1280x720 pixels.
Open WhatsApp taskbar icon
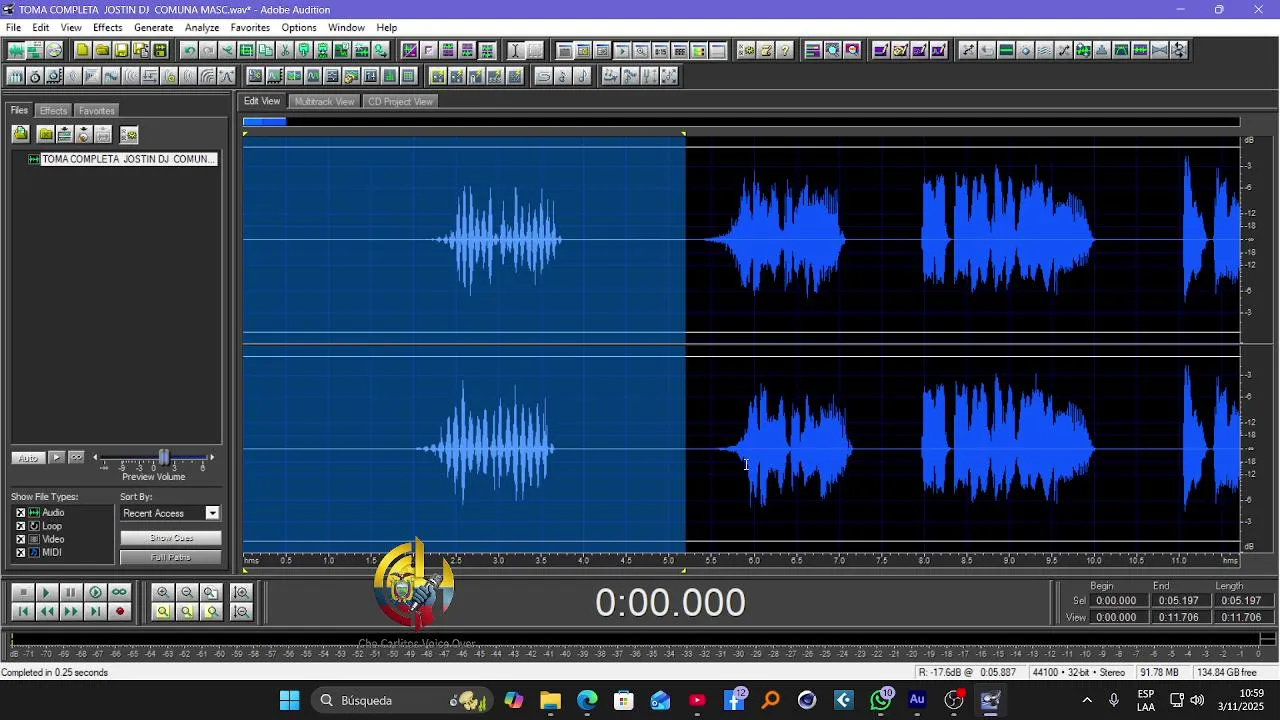tap(881, 700)
